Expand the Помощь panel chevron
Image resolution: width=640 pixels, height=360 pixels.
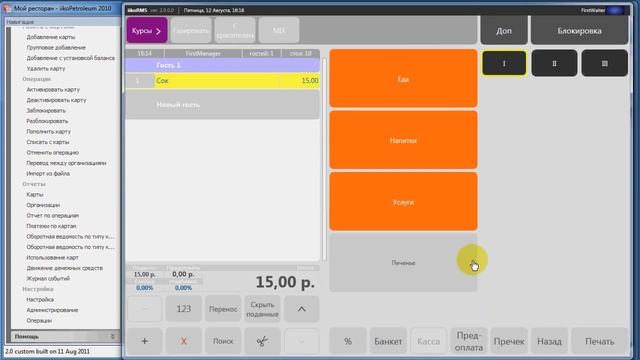tap(113, 337)
